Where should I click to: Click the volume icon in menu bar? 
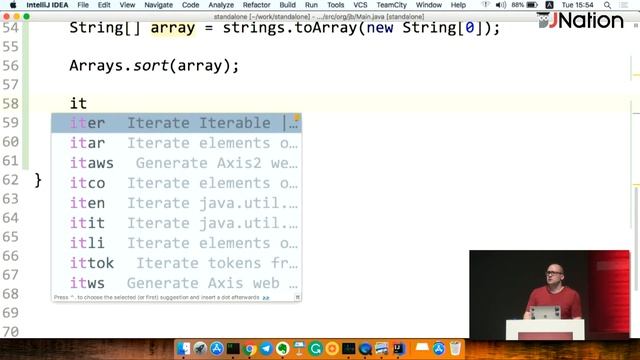500,5
